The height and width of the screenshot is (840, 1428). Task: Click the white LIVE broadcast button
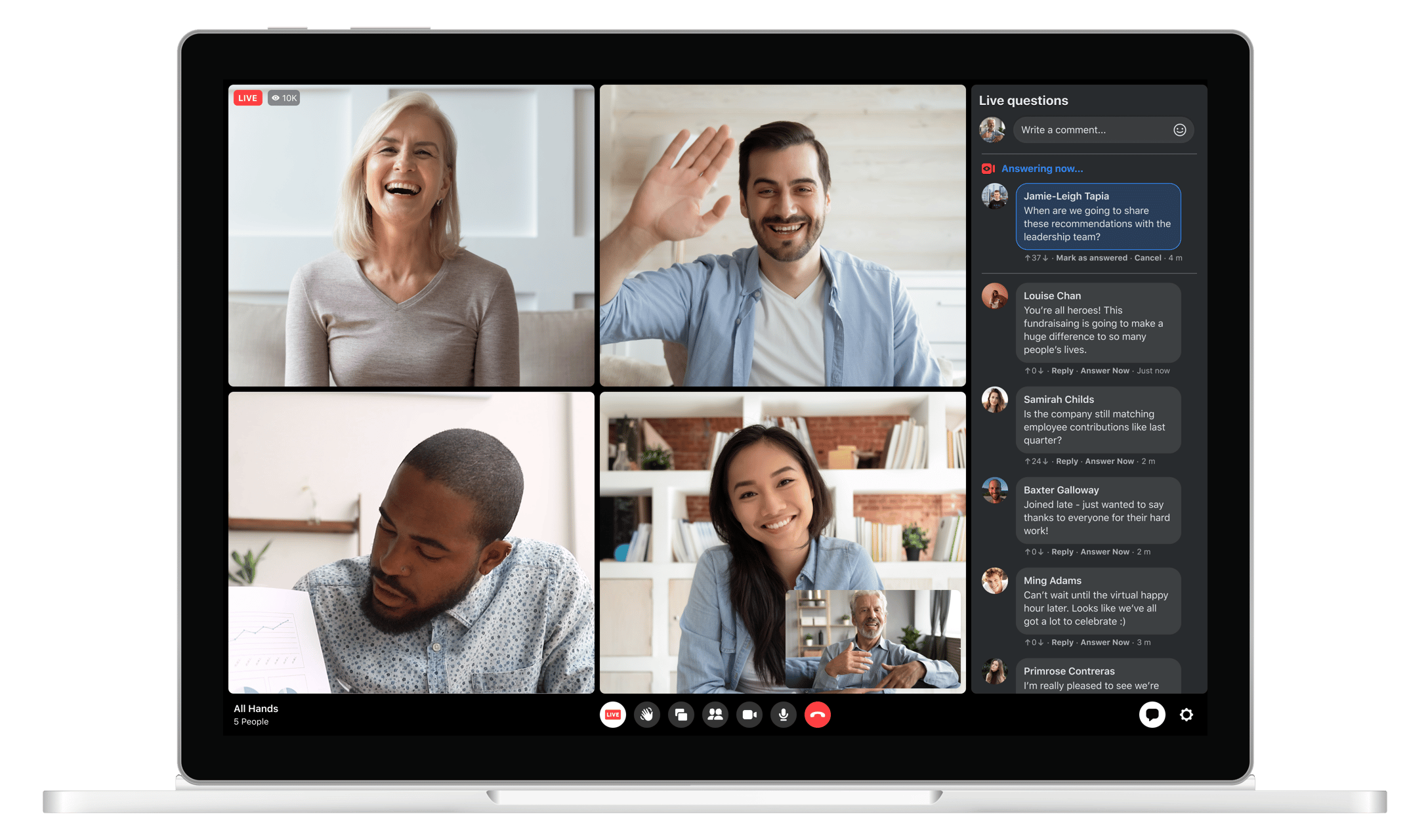pyautogui.click(x=612, y=715)
